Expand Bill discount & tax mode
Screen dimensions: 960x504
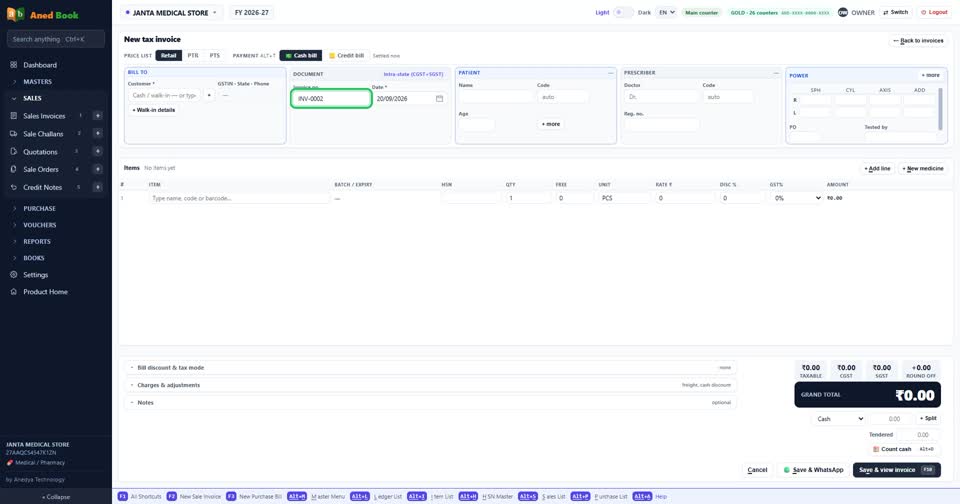pyautogui.click(x=430, y=367)
